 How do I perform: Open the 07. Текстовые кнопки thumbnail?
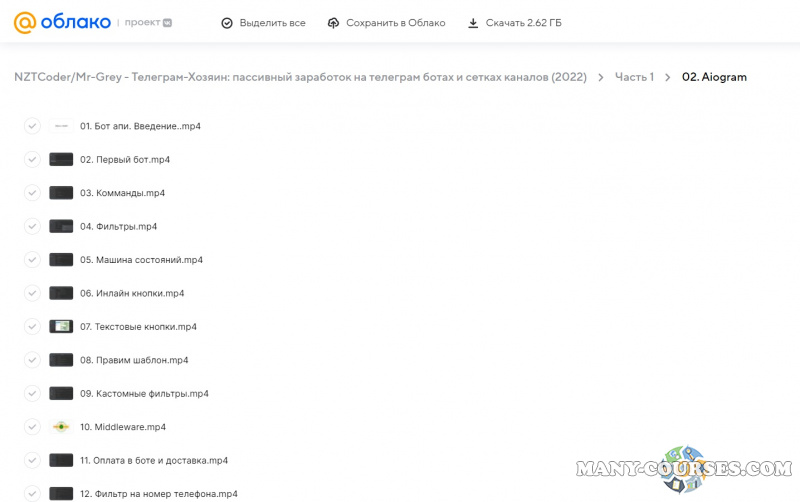[x=61, y=327]
